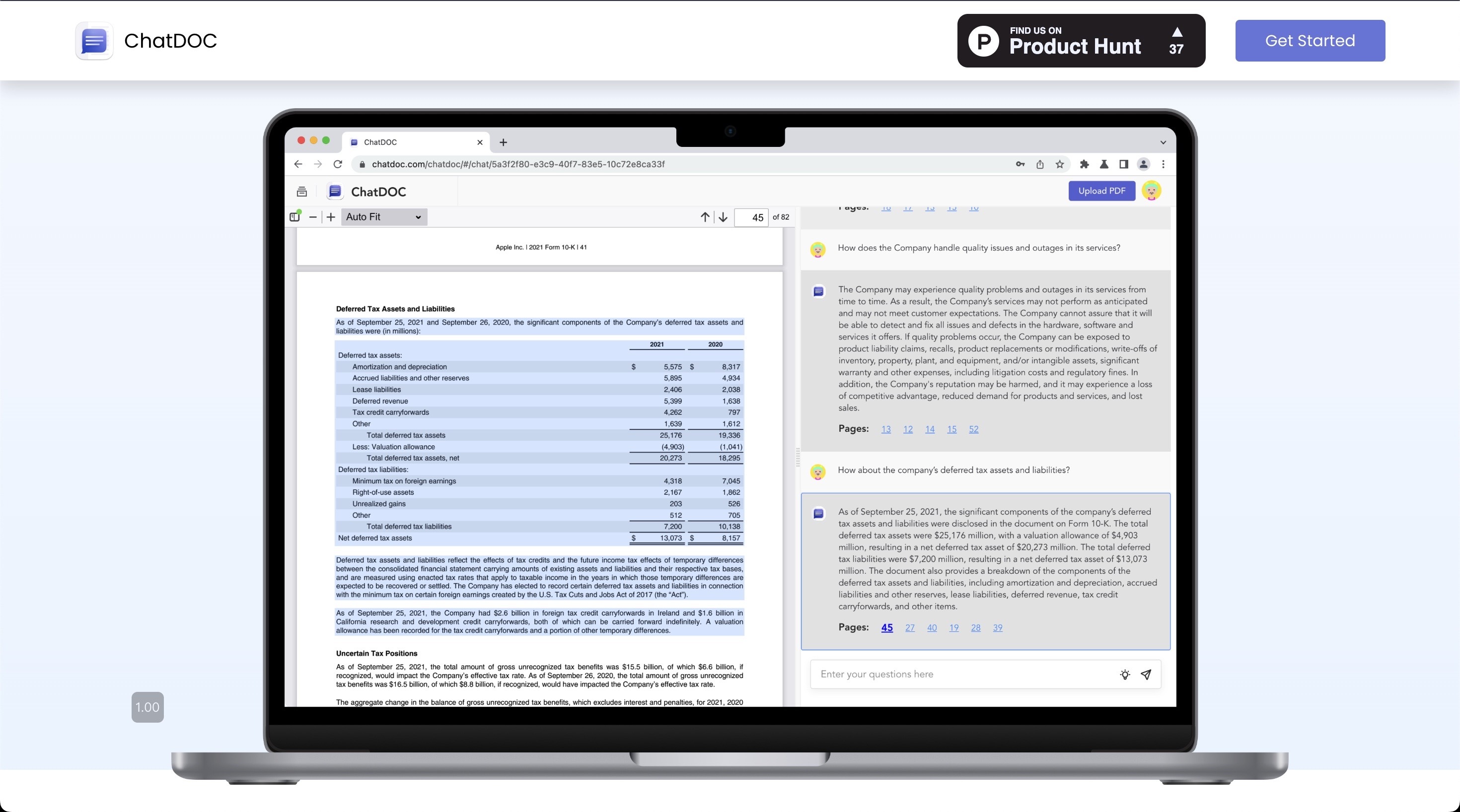
Task: Click the 'Uncertain Tax Positions' heading
Action: click(x=376, y=653)
